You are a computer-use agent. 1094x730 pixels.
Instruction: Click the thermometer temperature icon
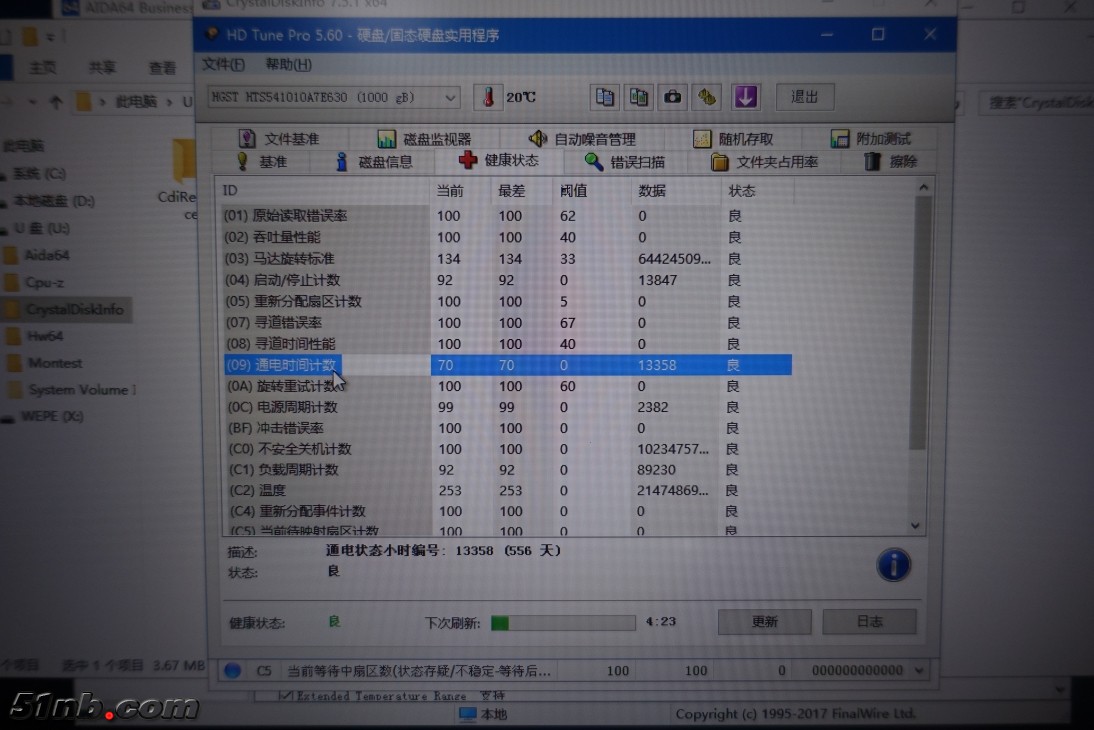coord(488,97)
